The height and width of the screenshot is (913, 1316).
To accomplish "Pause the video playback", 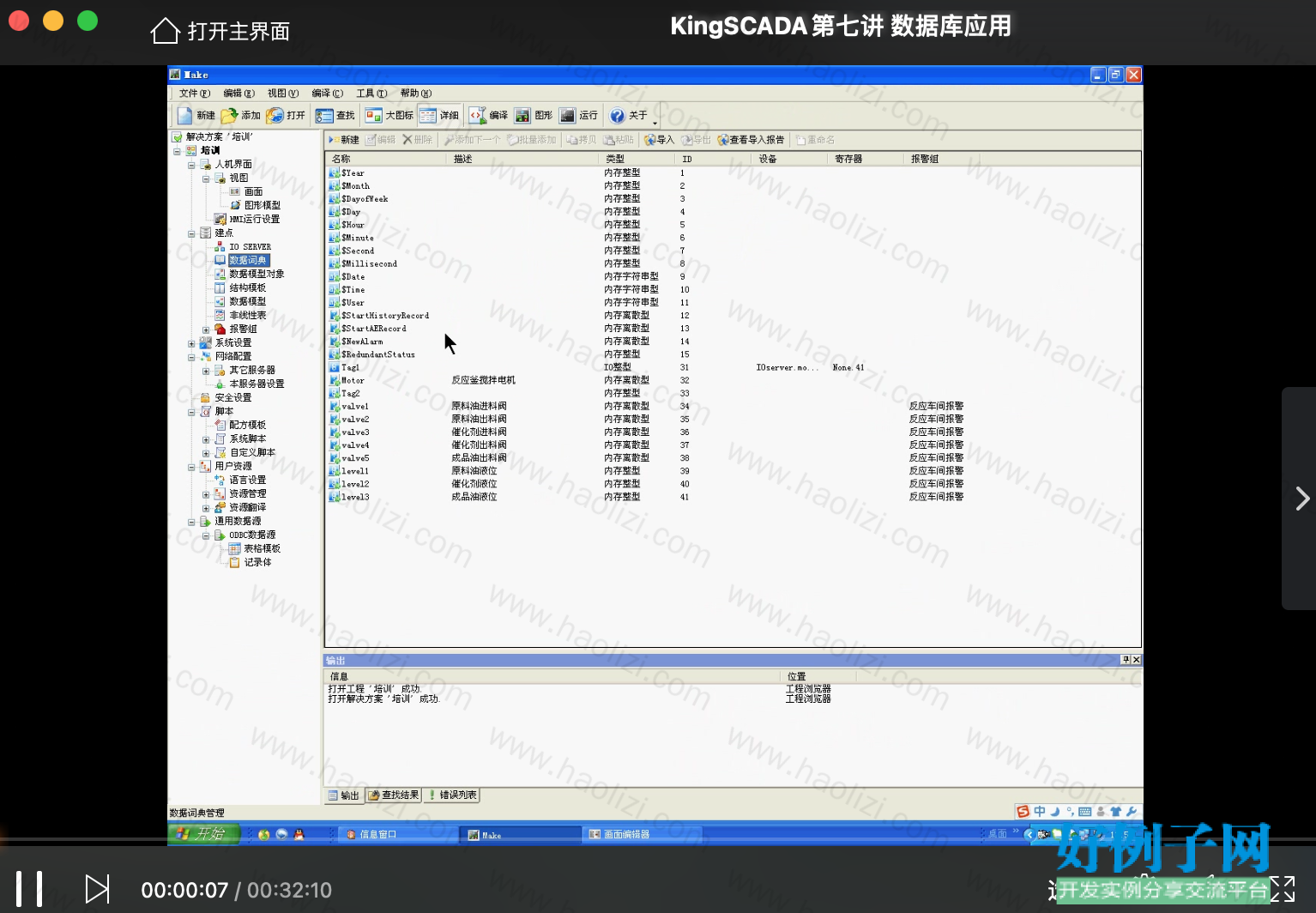I will tap(29, 890).
